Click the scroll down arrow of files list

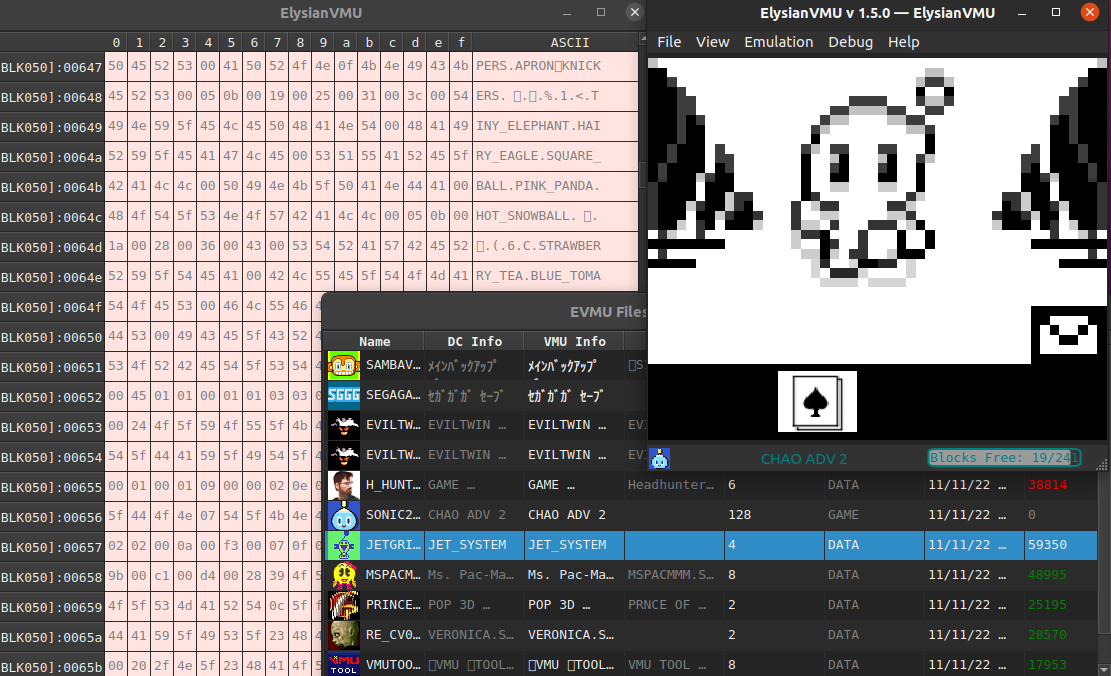[1103, 669]
